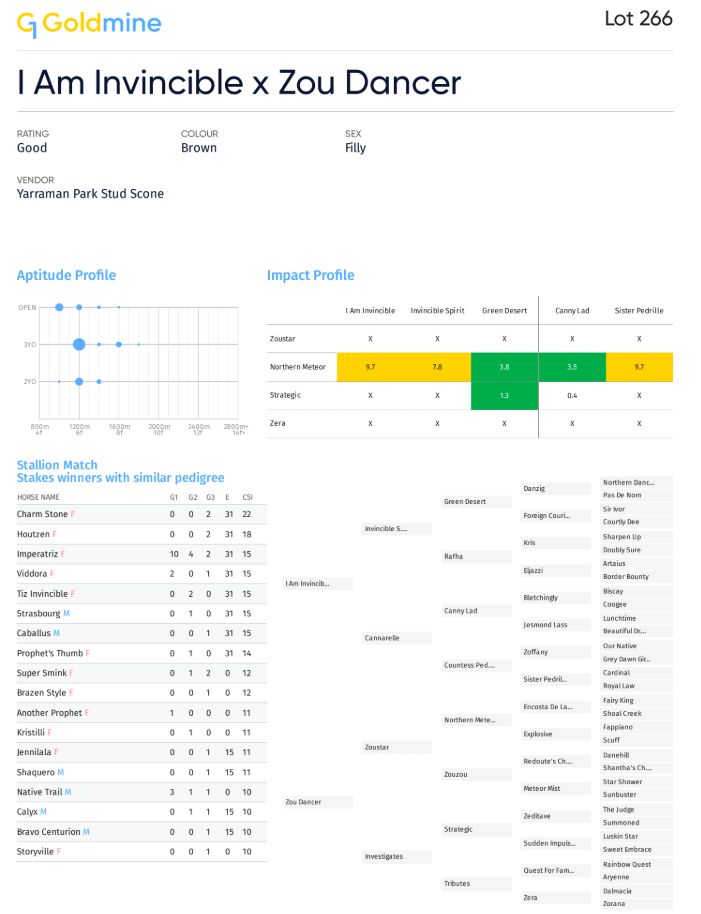
Task: Click Meteor Mist pedigree box
Action: coord(556,789)
